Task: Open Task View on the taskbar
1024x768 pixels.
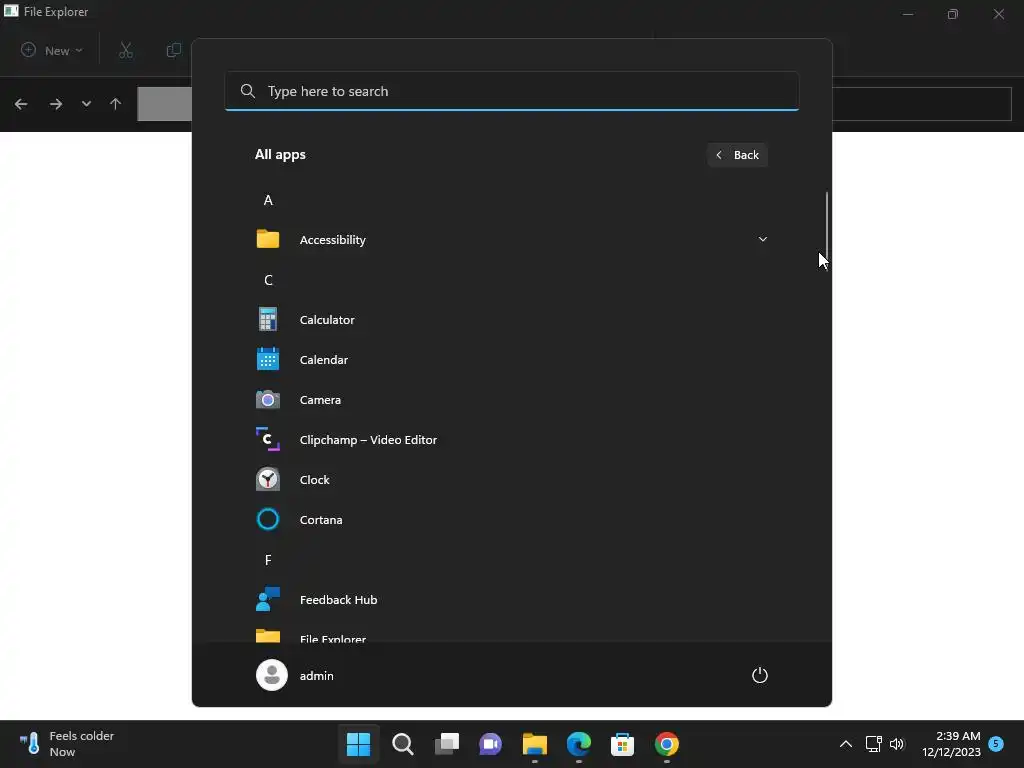Action: [447, 744]
